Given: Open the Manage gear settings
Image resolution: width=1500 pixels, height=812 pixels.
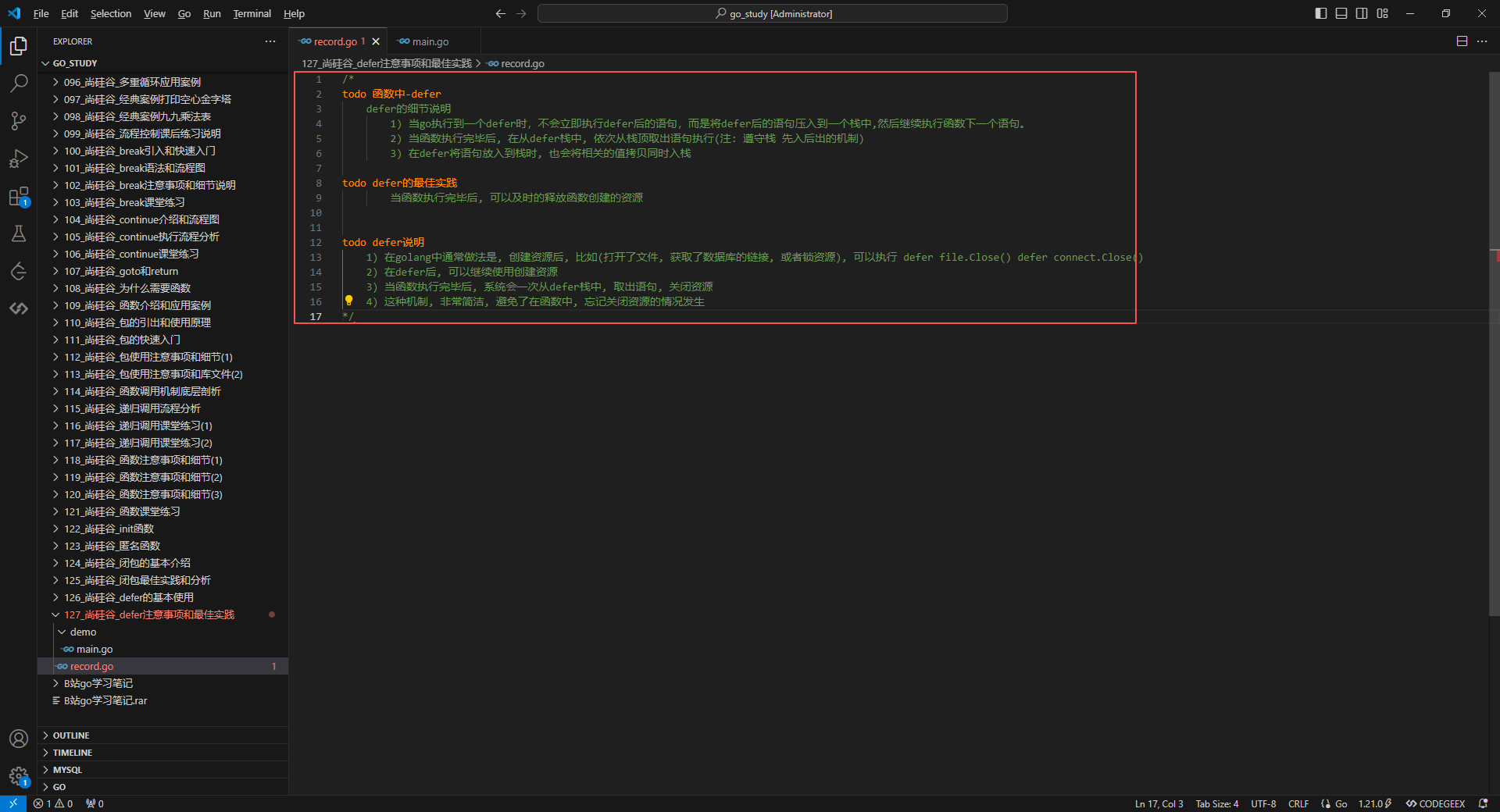Looking at the screenshot, I should click(19, 776).
